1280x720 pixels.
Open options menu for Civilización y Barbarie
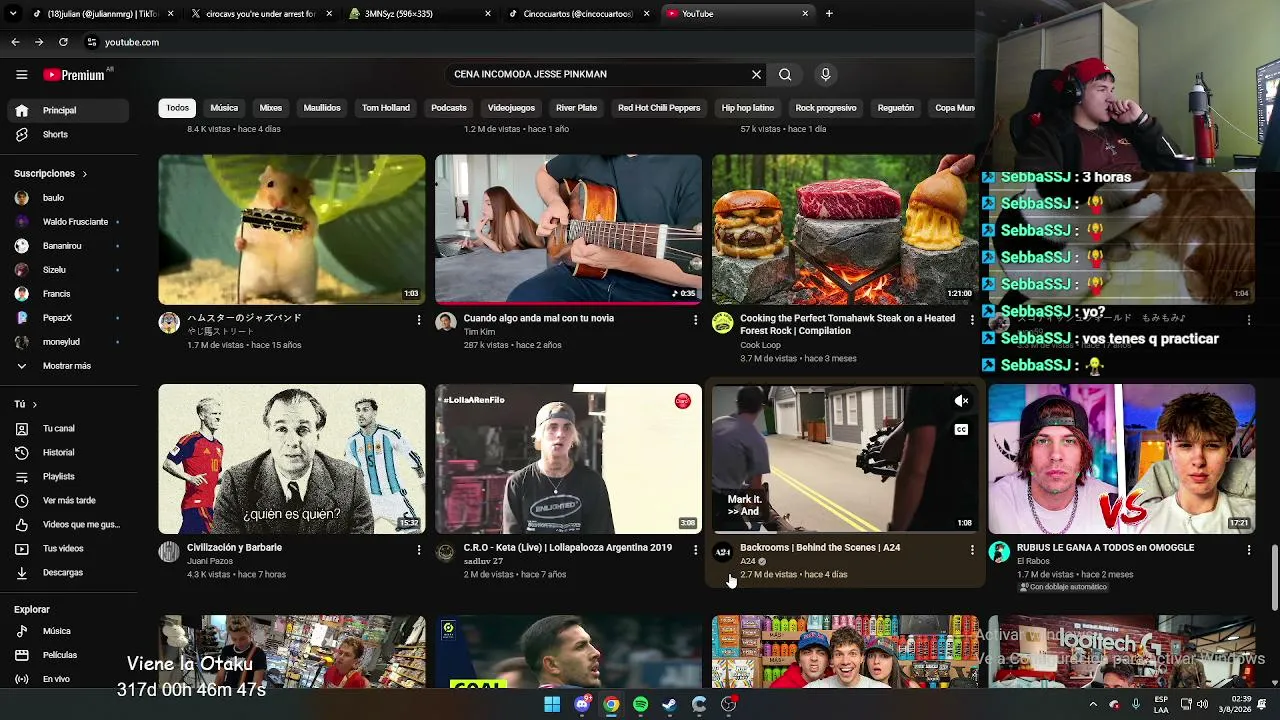tap(419, 549)
